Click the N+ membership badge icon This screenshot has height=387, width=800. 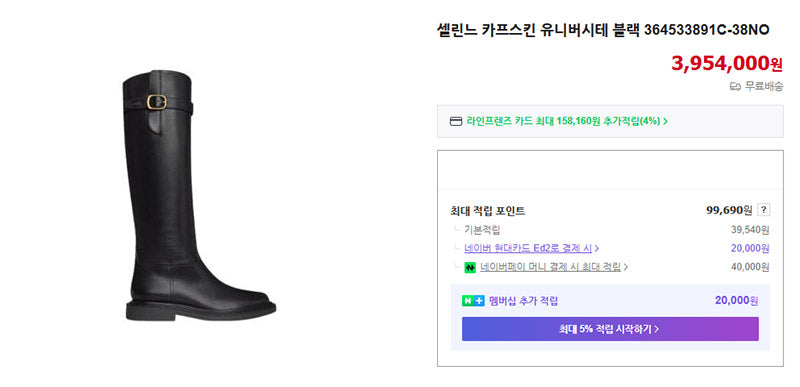[473, 301]
